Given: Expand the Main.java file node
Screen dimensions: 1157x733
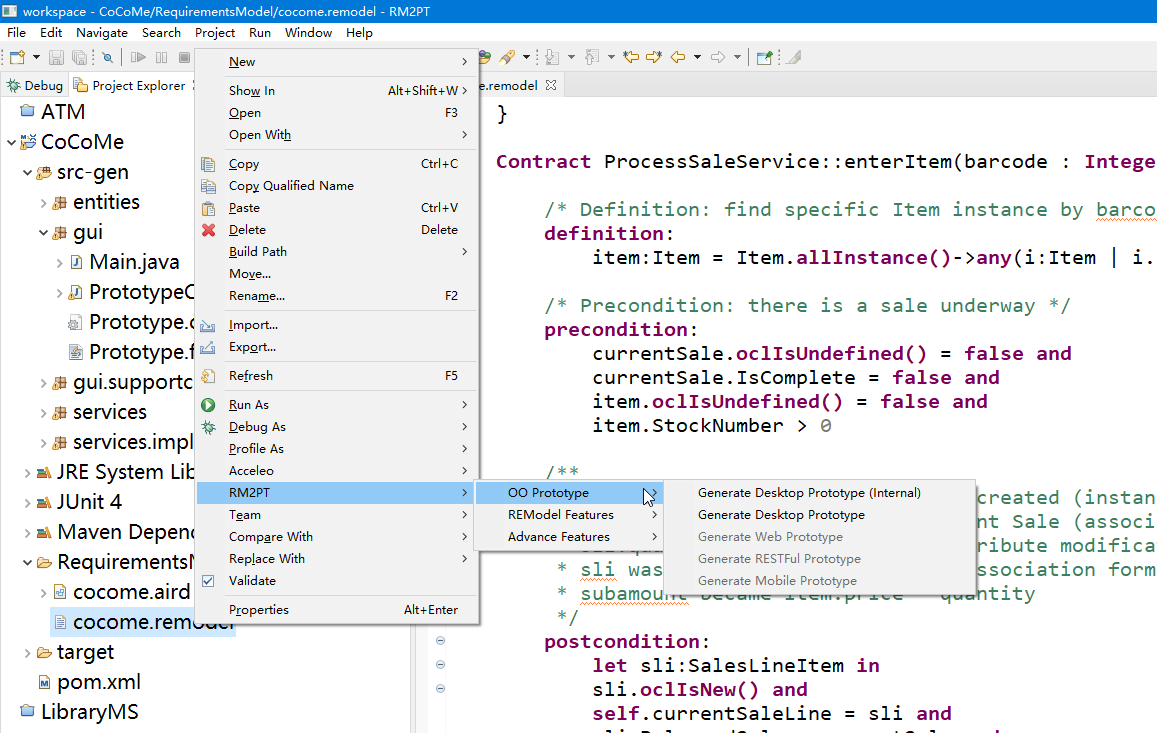Looking at the screenshot, I should [x=60, y=262].
